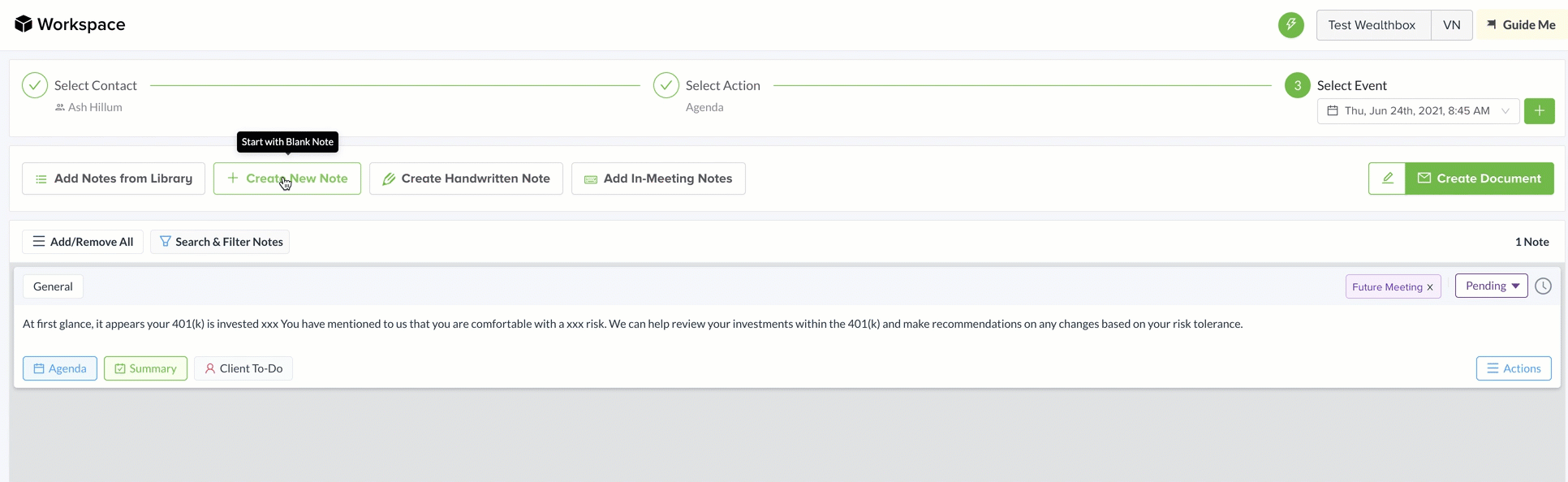Click Add/Remove All menu button
This screenshot has width=1568, height=482.
pyautogui.click(x=83, y=242)
